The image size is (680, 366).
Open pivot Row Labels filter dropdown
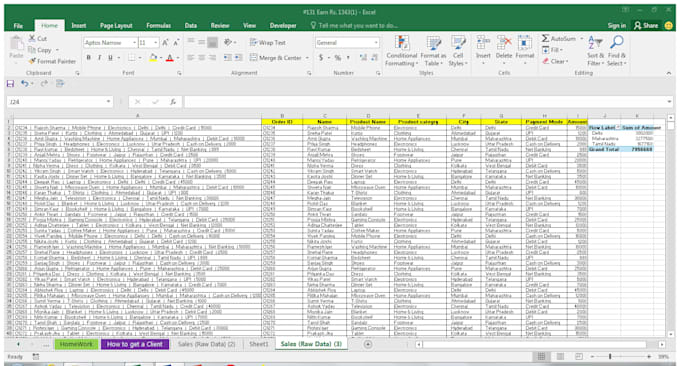[618, 127]
